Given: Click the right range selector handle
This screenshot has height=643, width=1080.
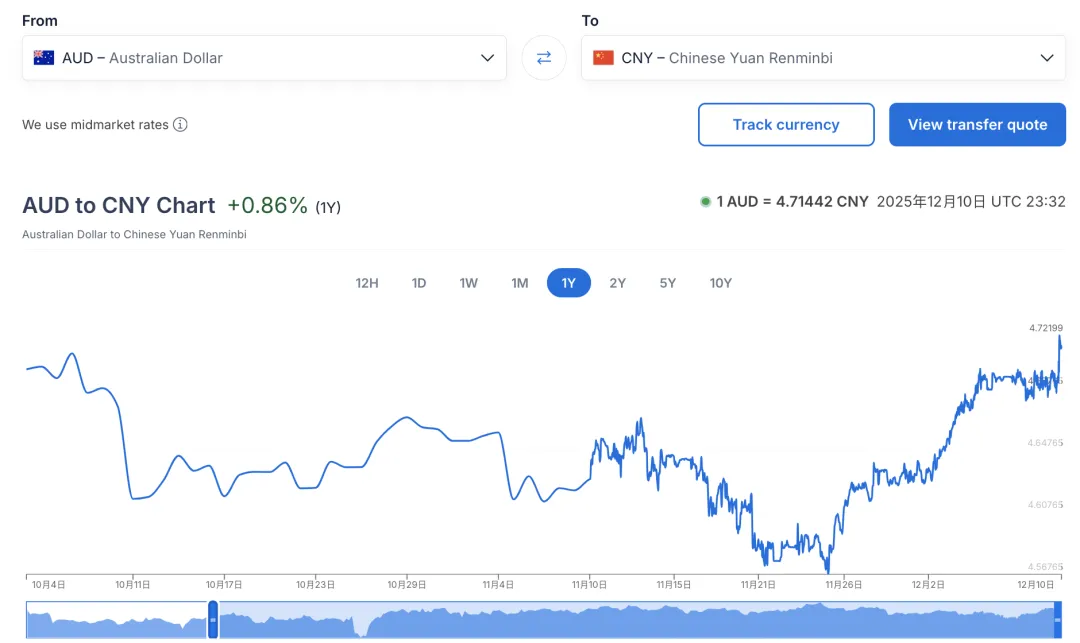Looking at the screenshot, I should tap(1058, 620).
